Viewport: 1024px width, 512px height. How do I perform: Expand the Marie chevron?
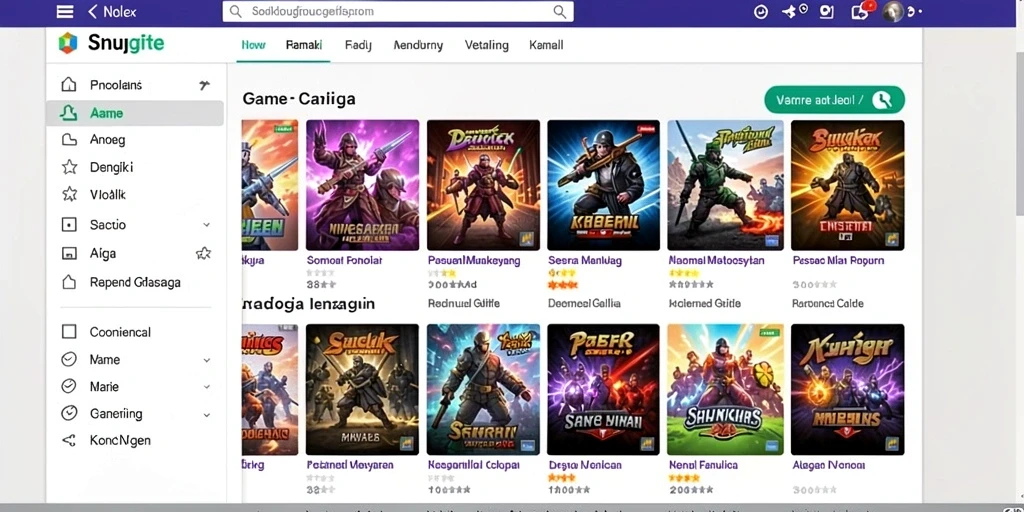click(206, 387)
